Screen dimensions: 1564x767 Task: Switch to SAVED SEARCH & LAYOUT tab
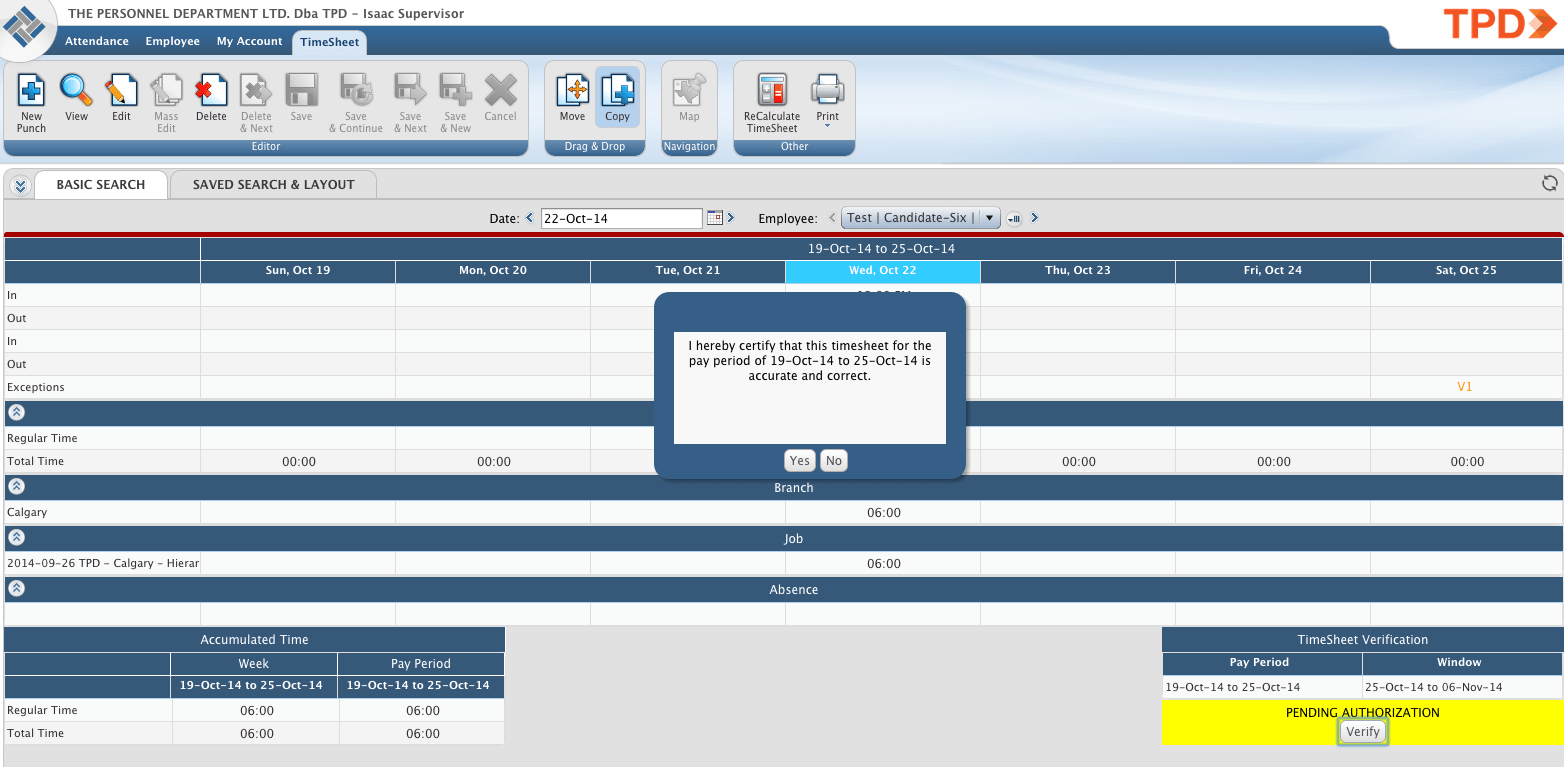click(x=273, y=185)
